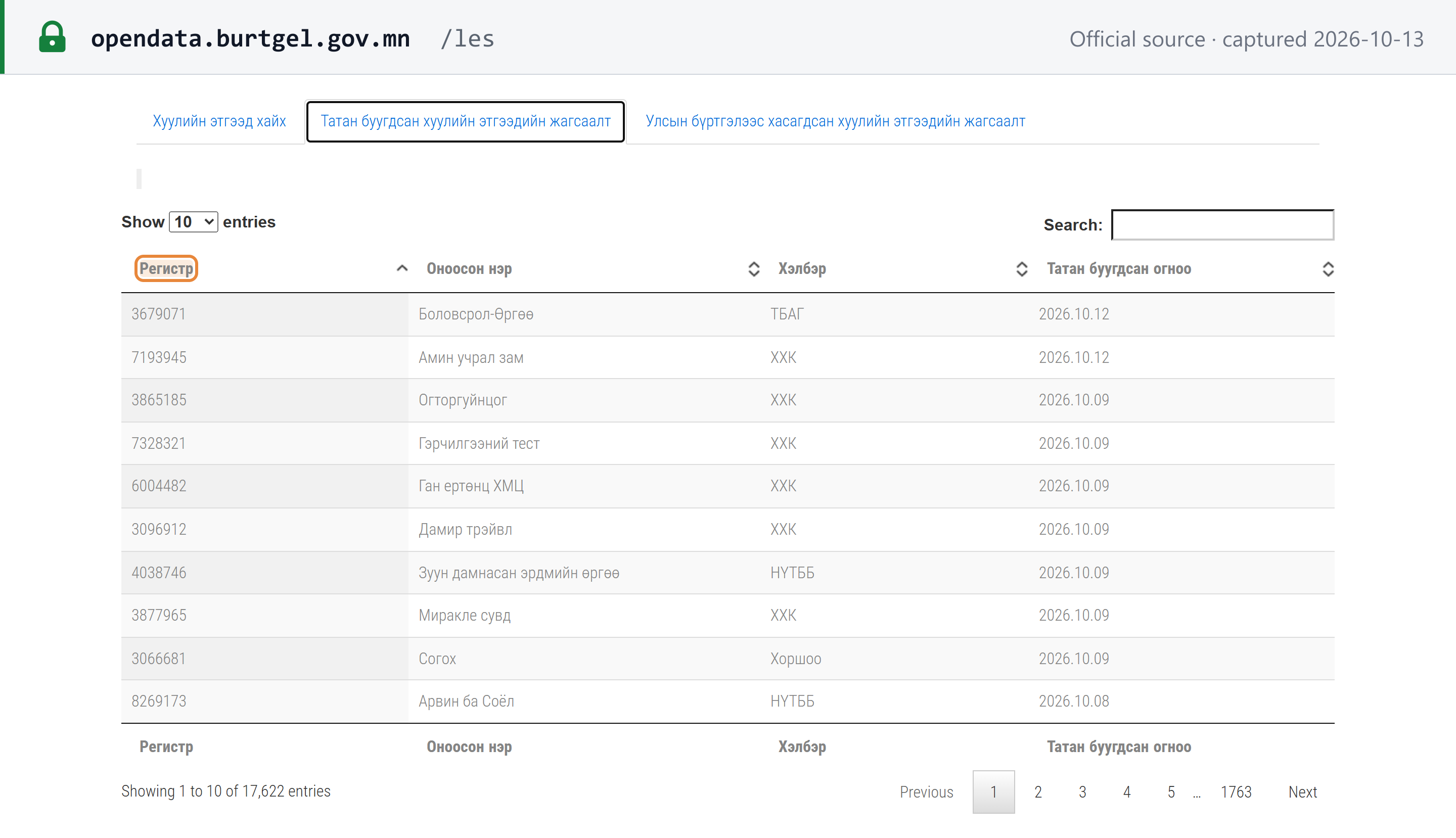Click the name Ган ертөнц ХМЦ
The image size is (1456, 838).
click(471, 486)
